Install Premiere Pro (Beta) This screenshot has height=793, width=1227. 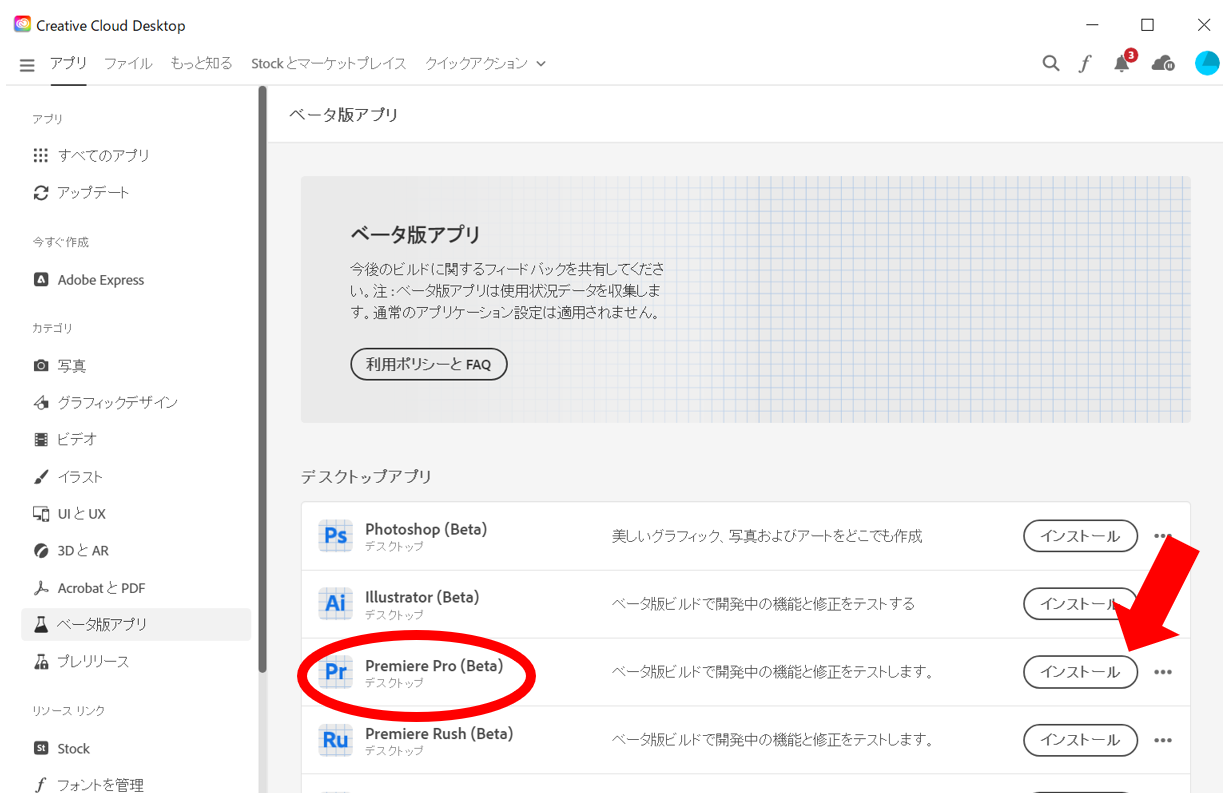point(1080,672)
